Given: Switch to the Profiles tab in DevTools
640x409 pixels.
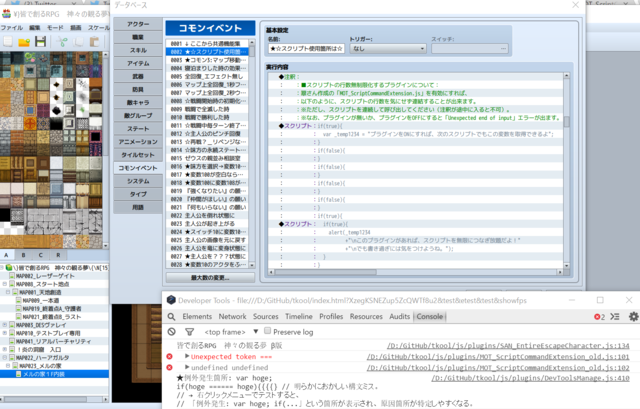Looking at the screenshot, I should [331, 317].
